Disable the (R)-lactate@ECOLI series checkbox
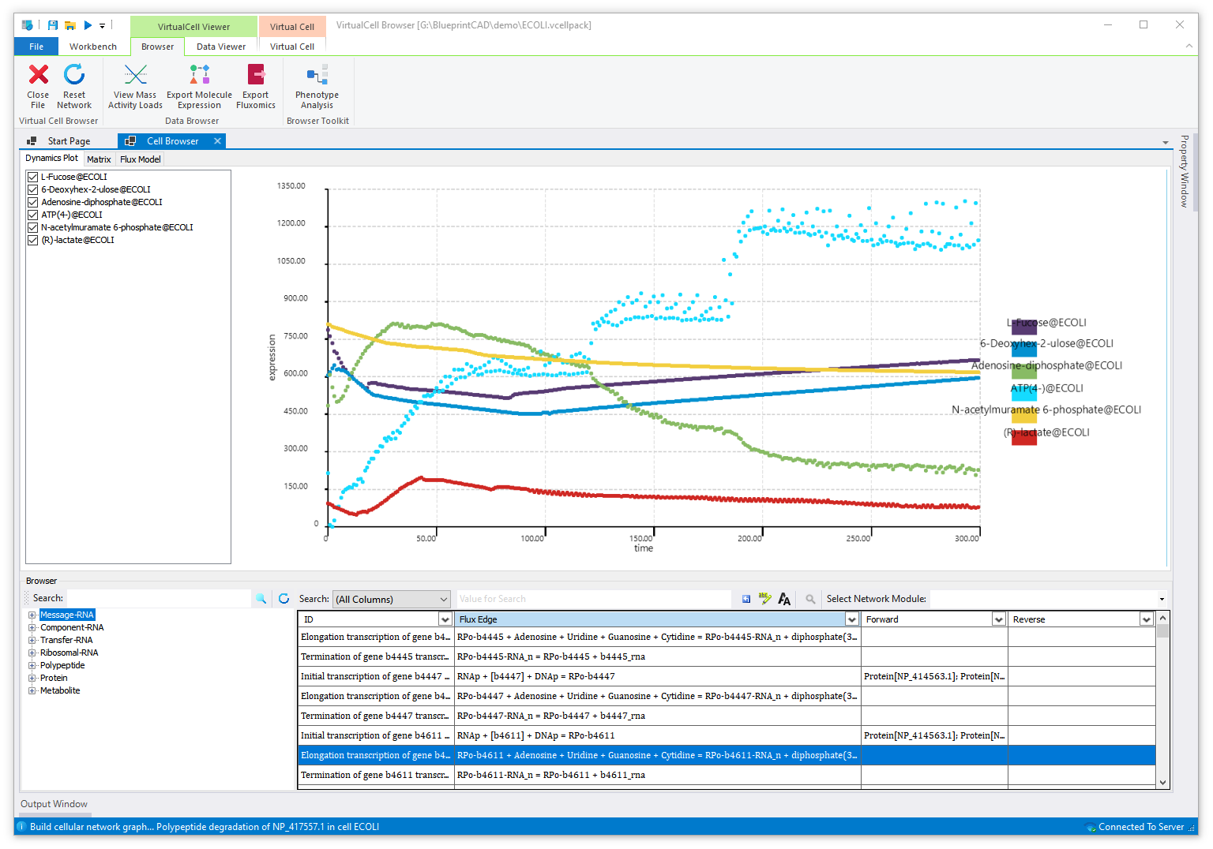Screen dimensions: 1213x849 click(33, 240)
